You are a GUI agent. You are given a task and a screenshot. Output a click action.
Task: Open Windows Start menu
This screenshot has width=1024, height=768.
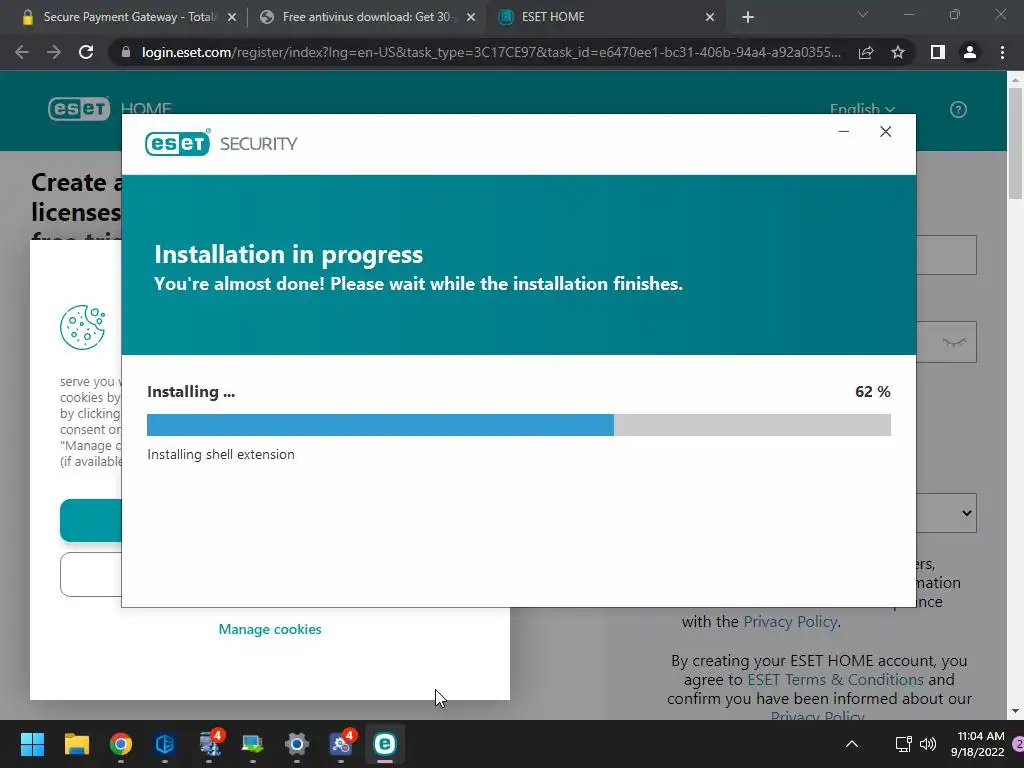pyautogui.click(x=32, y=744)
